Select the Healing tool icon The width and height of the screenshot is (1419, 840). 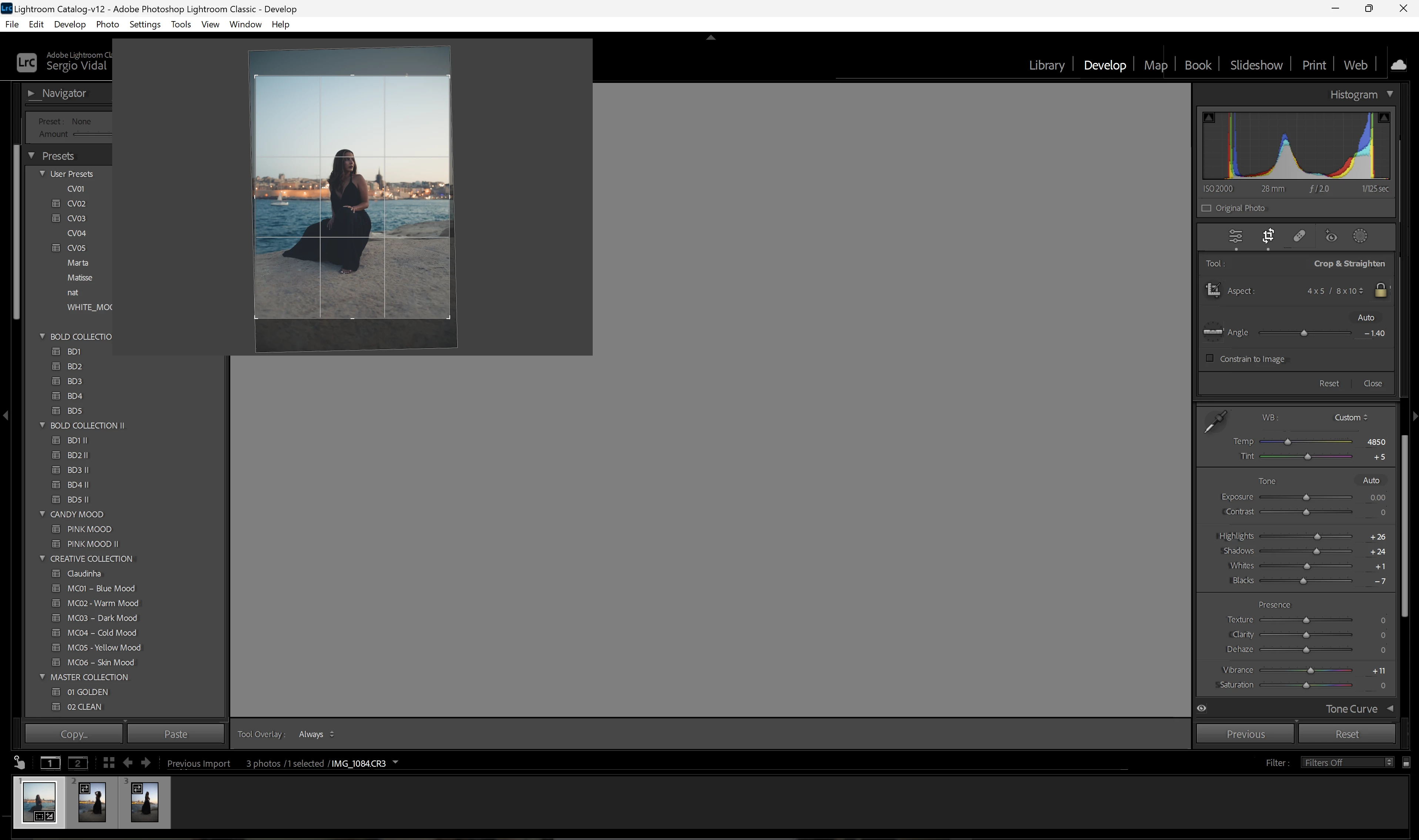tap(1299, 236)
